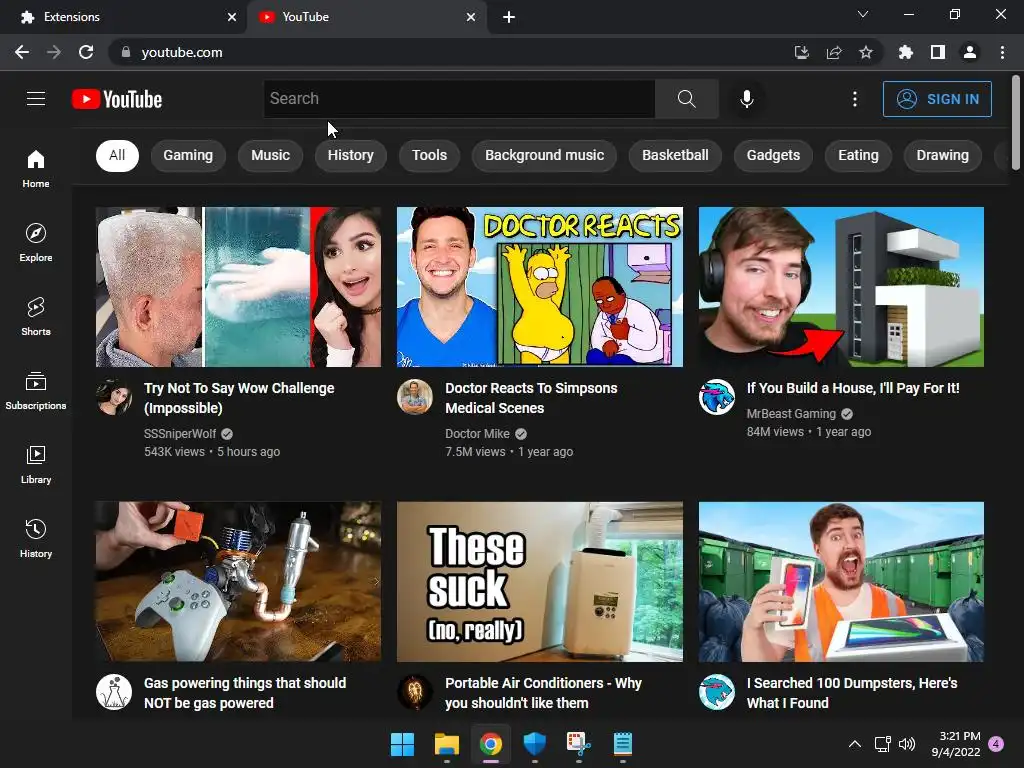Open Windows Security shield in taskbar
The image size is (1024, 768).
pyautogui.click(x=535, y=744)
